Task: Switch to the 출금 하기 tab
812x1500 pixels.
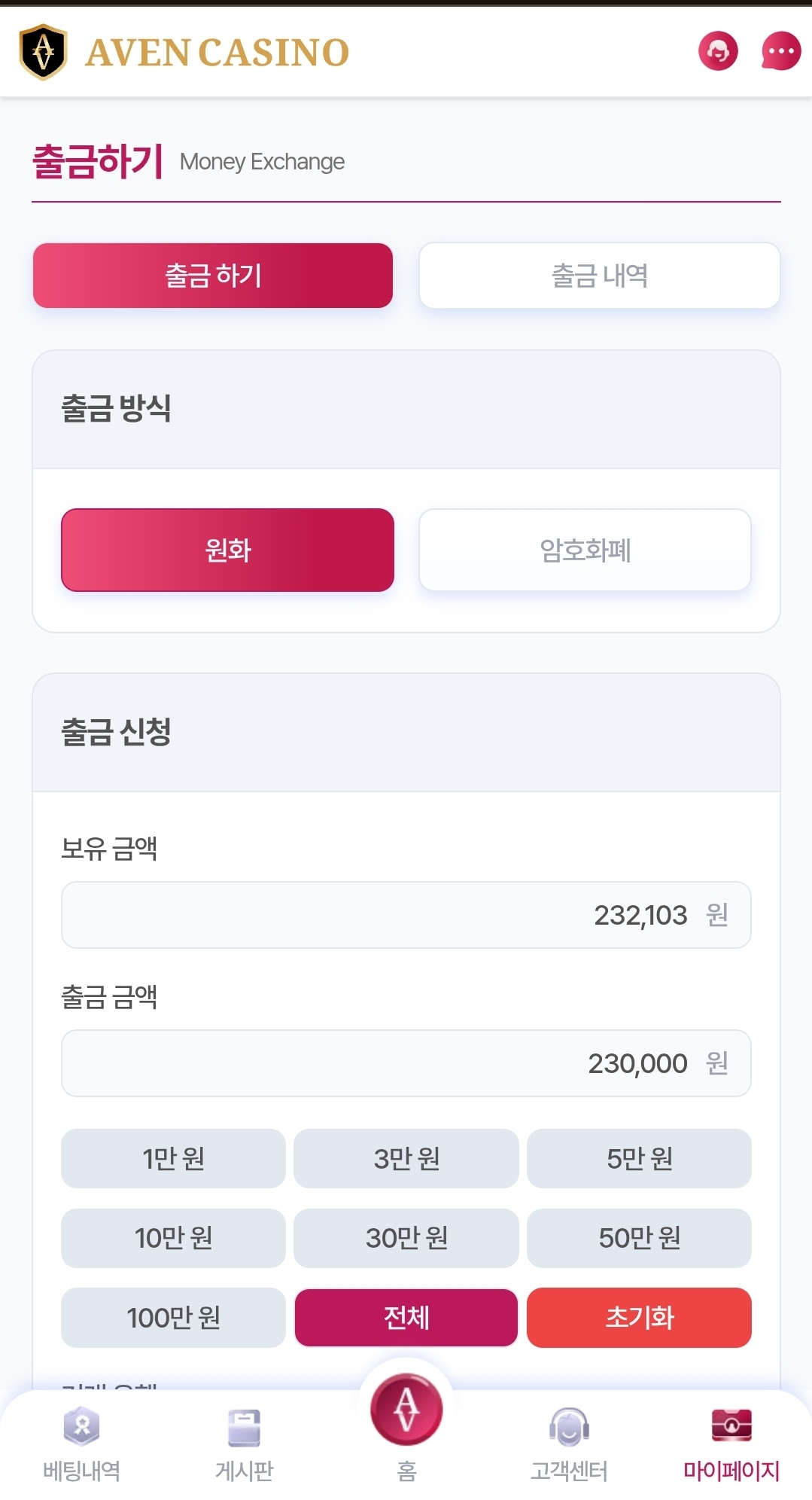Action: 213,276
